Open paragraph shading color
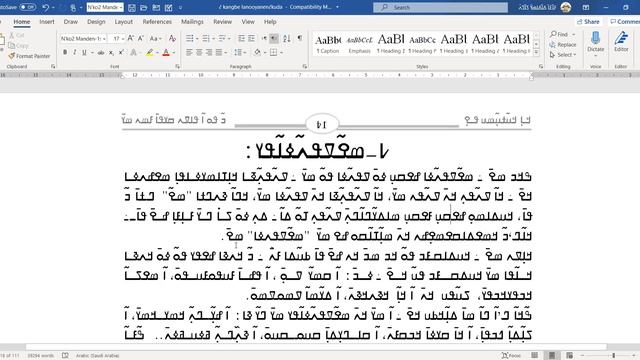Image resolution: width=640 pixels, height=360 pixels. coord(257,52)
